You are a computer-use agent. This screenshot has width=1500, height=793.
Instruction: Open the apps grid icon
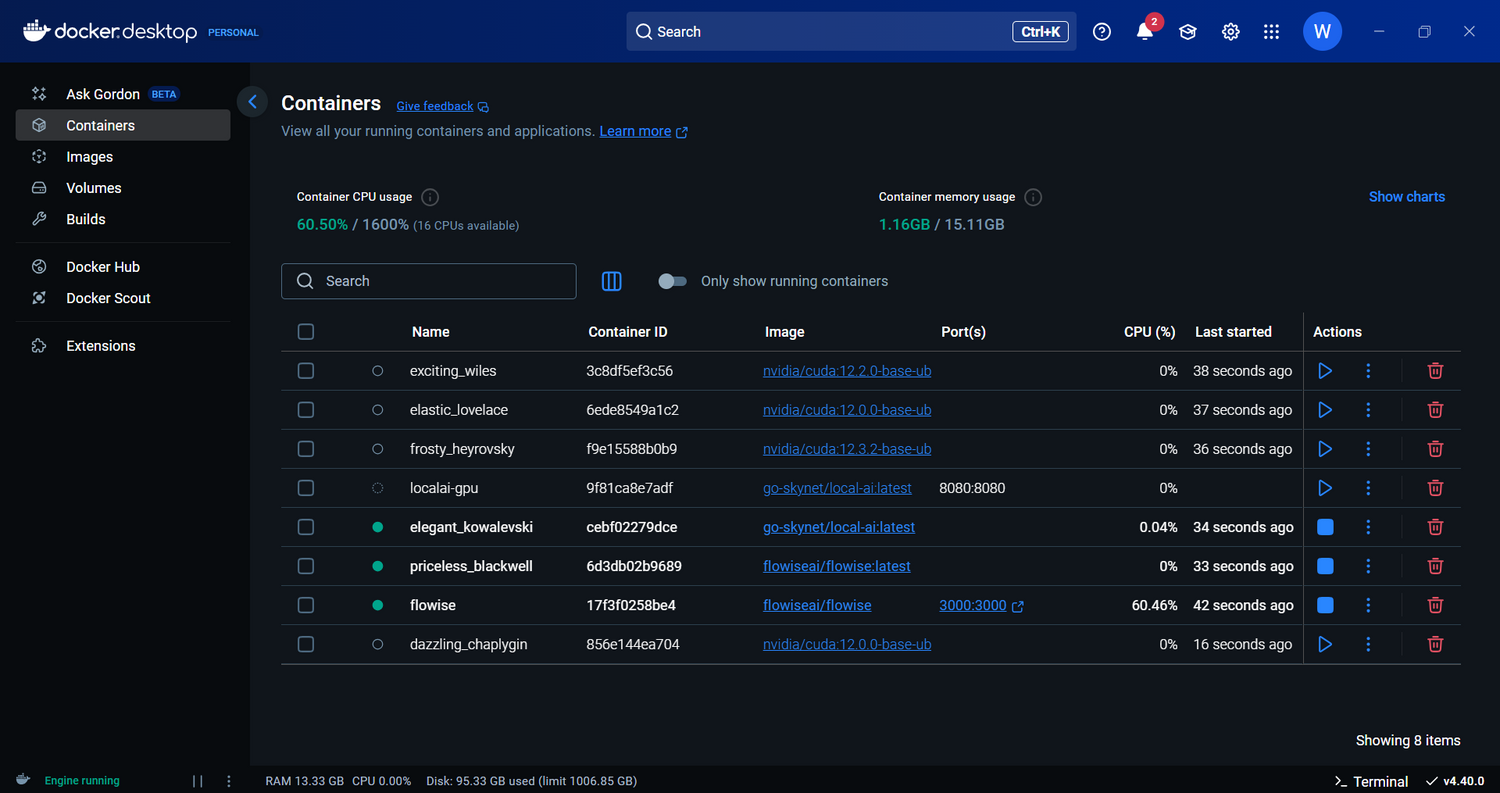pos(1271,32)
